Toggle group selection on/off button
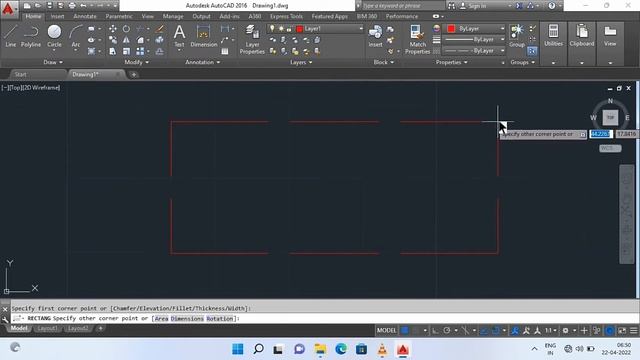 point(532,51)
